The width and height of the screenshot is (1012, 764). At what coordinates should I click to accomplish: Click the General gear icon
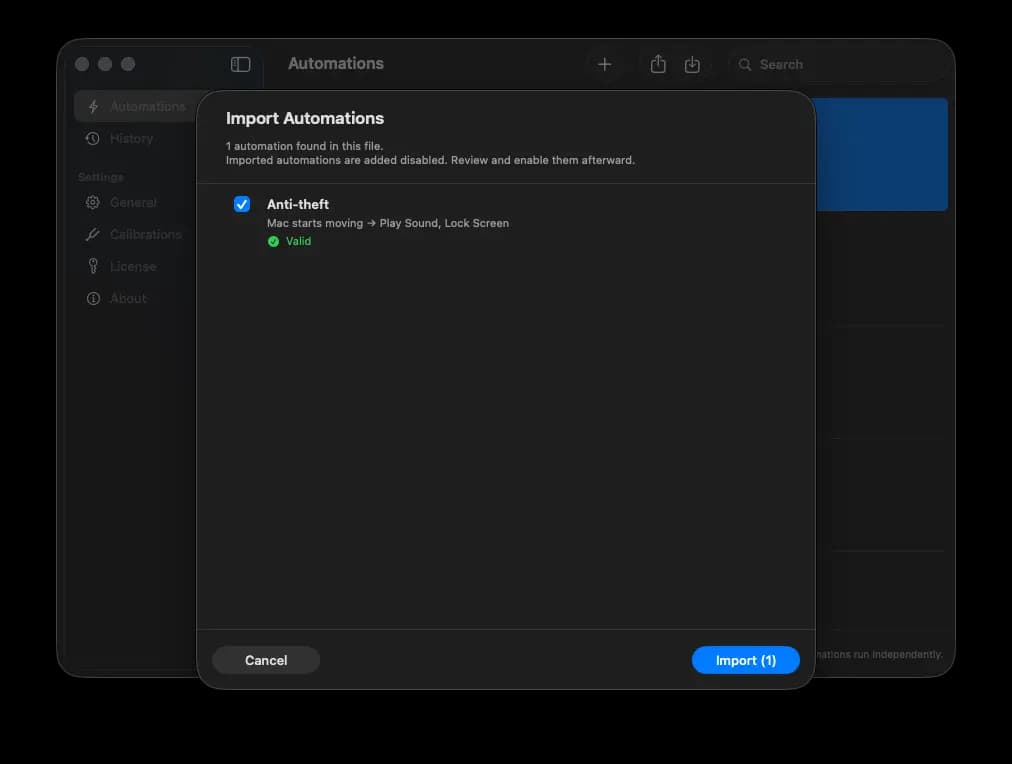coord(93,203)
